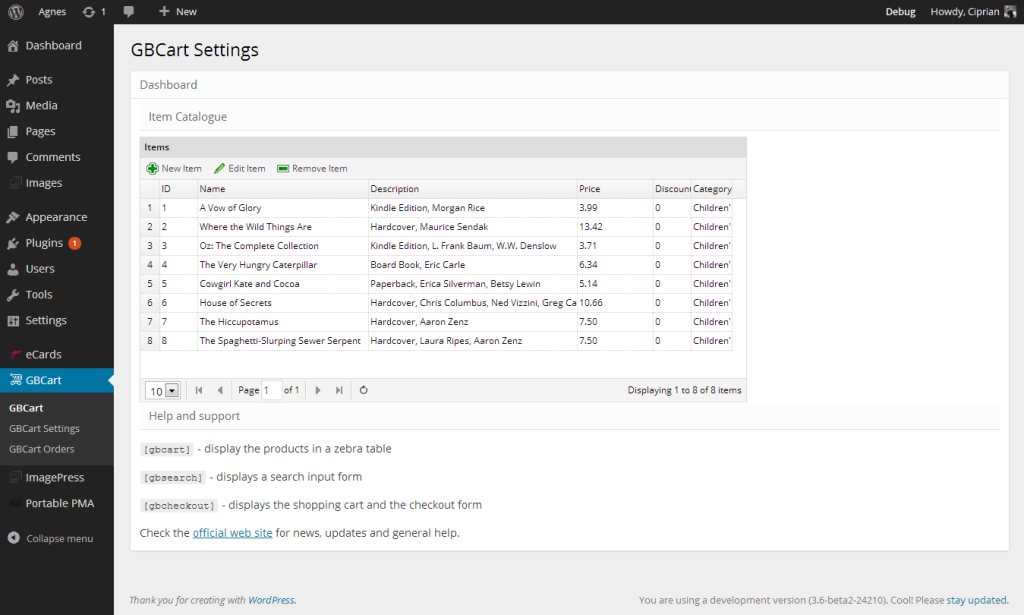Viewport: 1024px width, 615px height.
Task: Sort items by the ID column header
Action: [x=178, y=189]
